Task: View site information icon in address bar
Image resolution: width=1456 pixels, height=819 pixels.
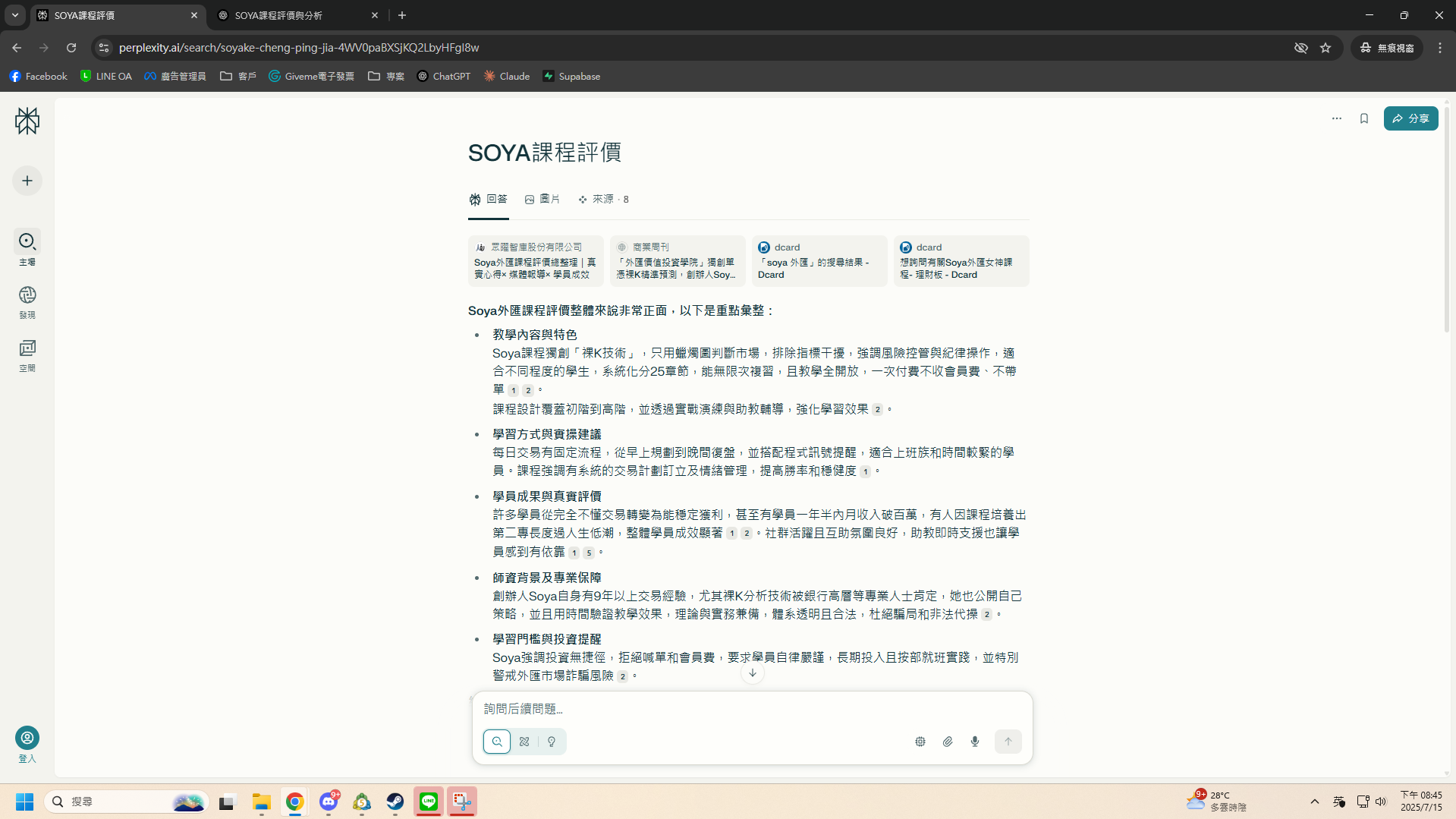Action: 104,48
